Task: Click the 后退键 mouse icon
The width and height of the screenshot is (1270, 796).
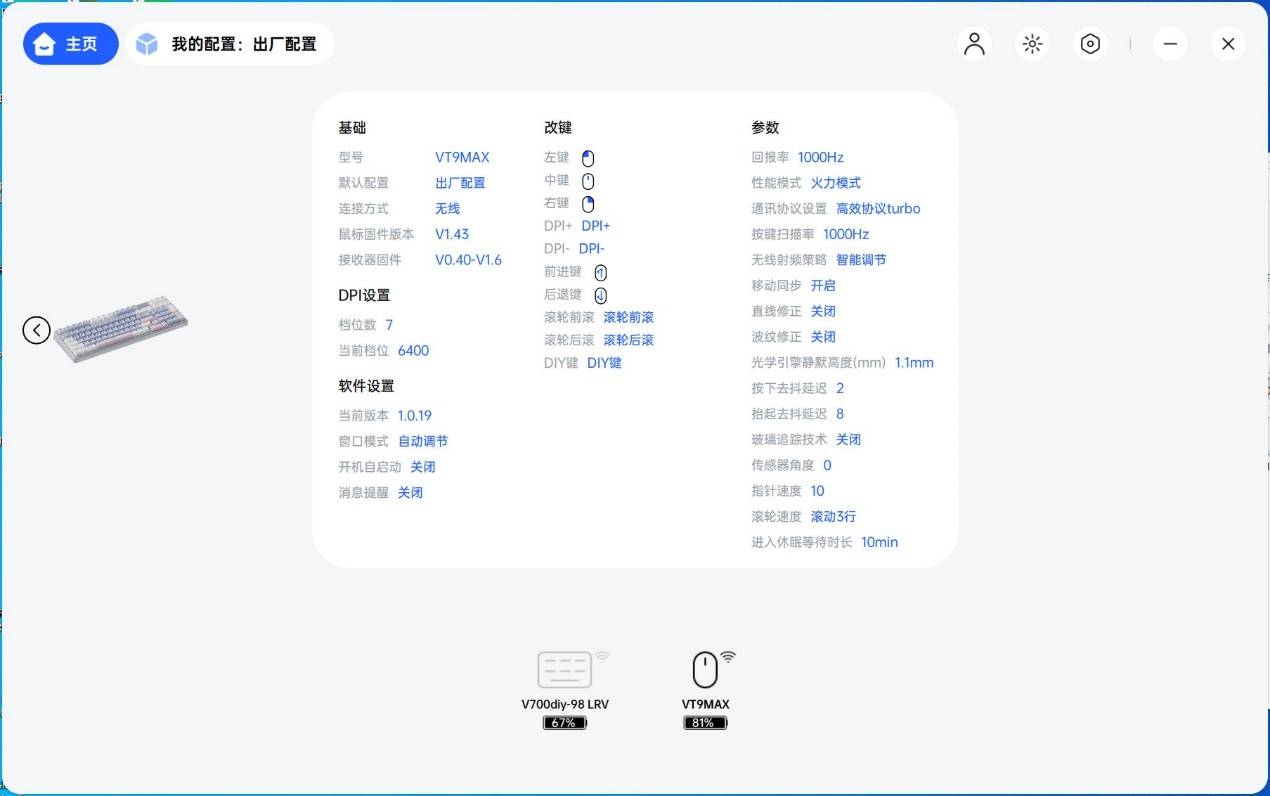Action: pos(600,295)
